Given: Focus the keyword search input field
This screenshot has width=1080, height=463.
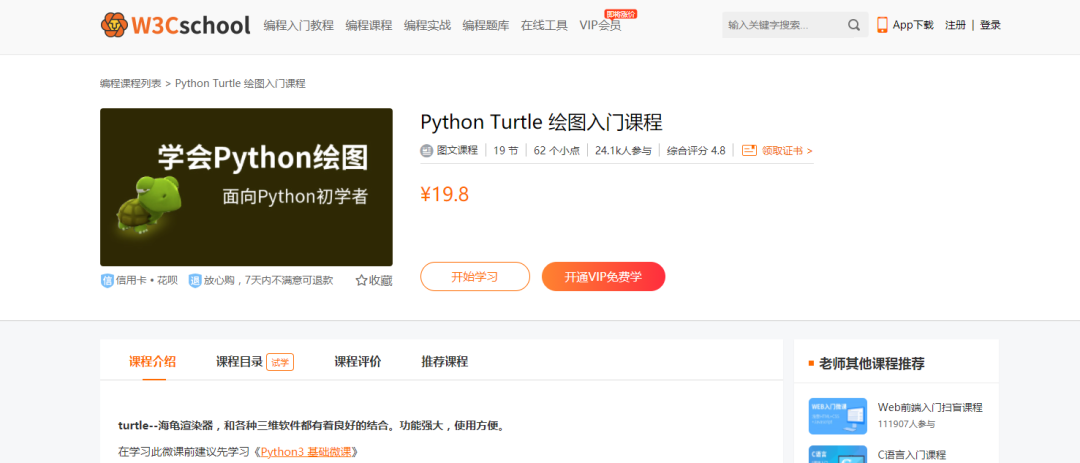Looking at the screenshot, I should (785, 25).
